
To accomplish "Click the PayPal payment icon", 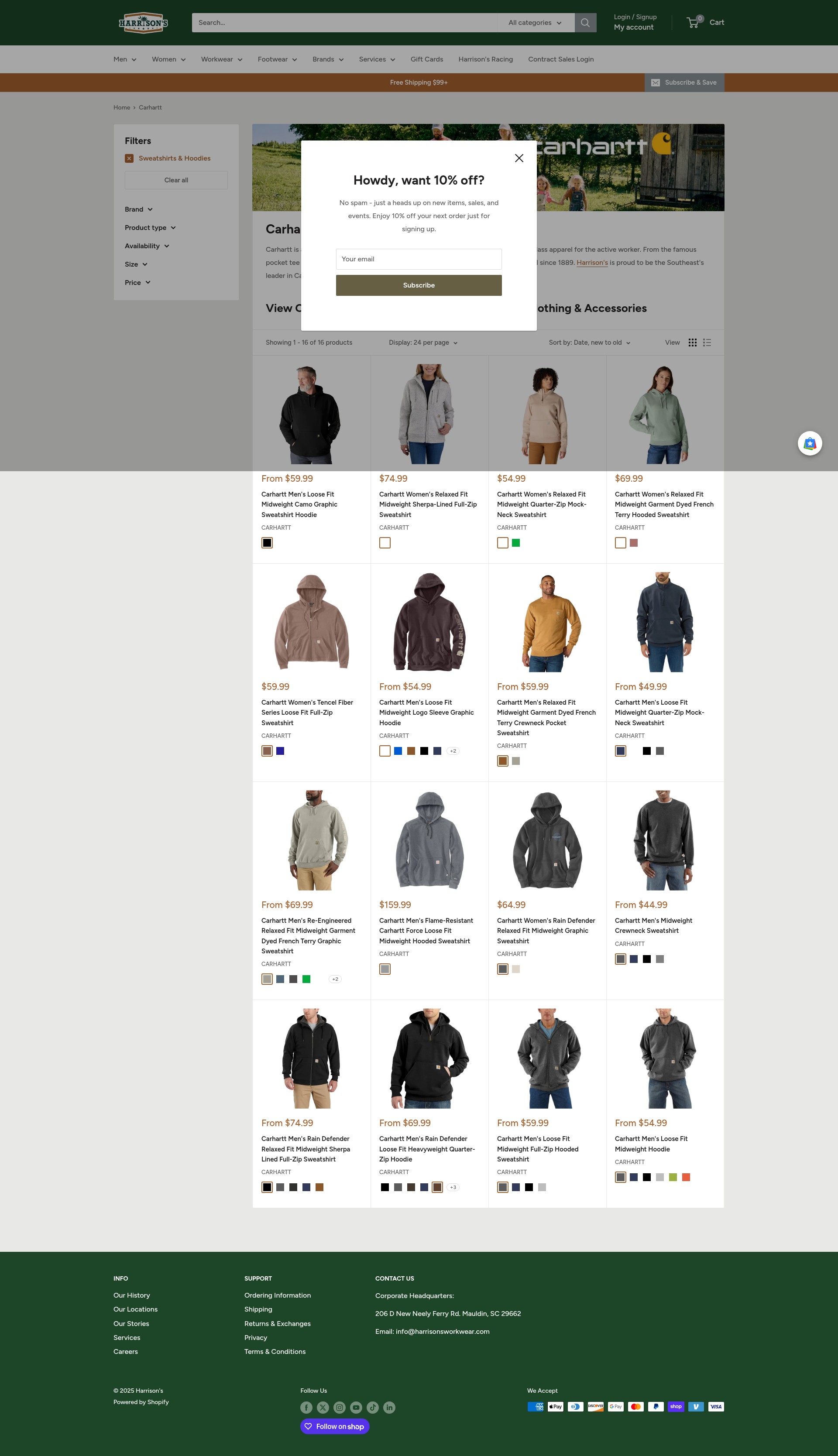I will coord(656,1406).
